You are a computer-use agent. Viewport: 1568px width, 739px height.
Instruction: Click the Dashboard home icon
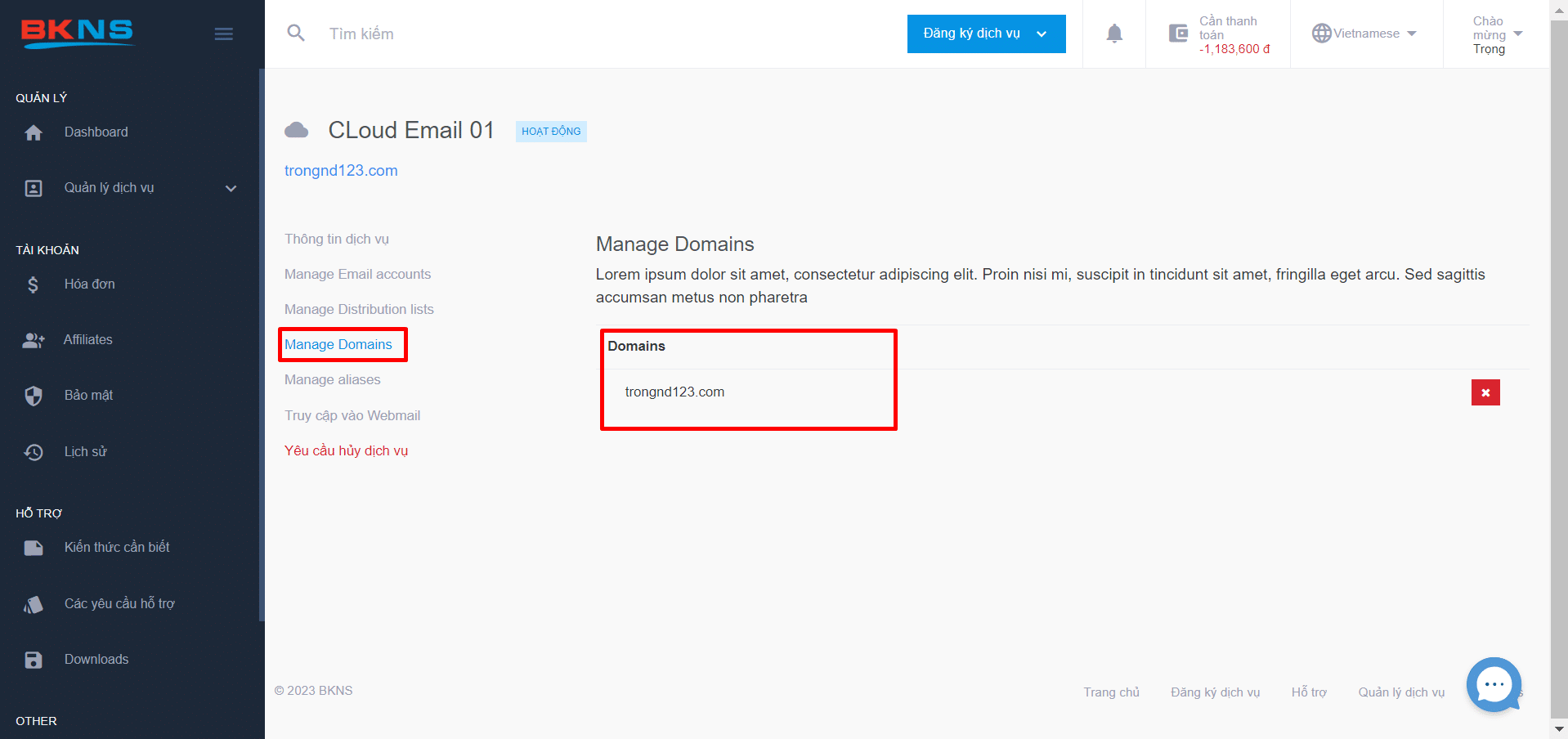click(x=34, y=132)
